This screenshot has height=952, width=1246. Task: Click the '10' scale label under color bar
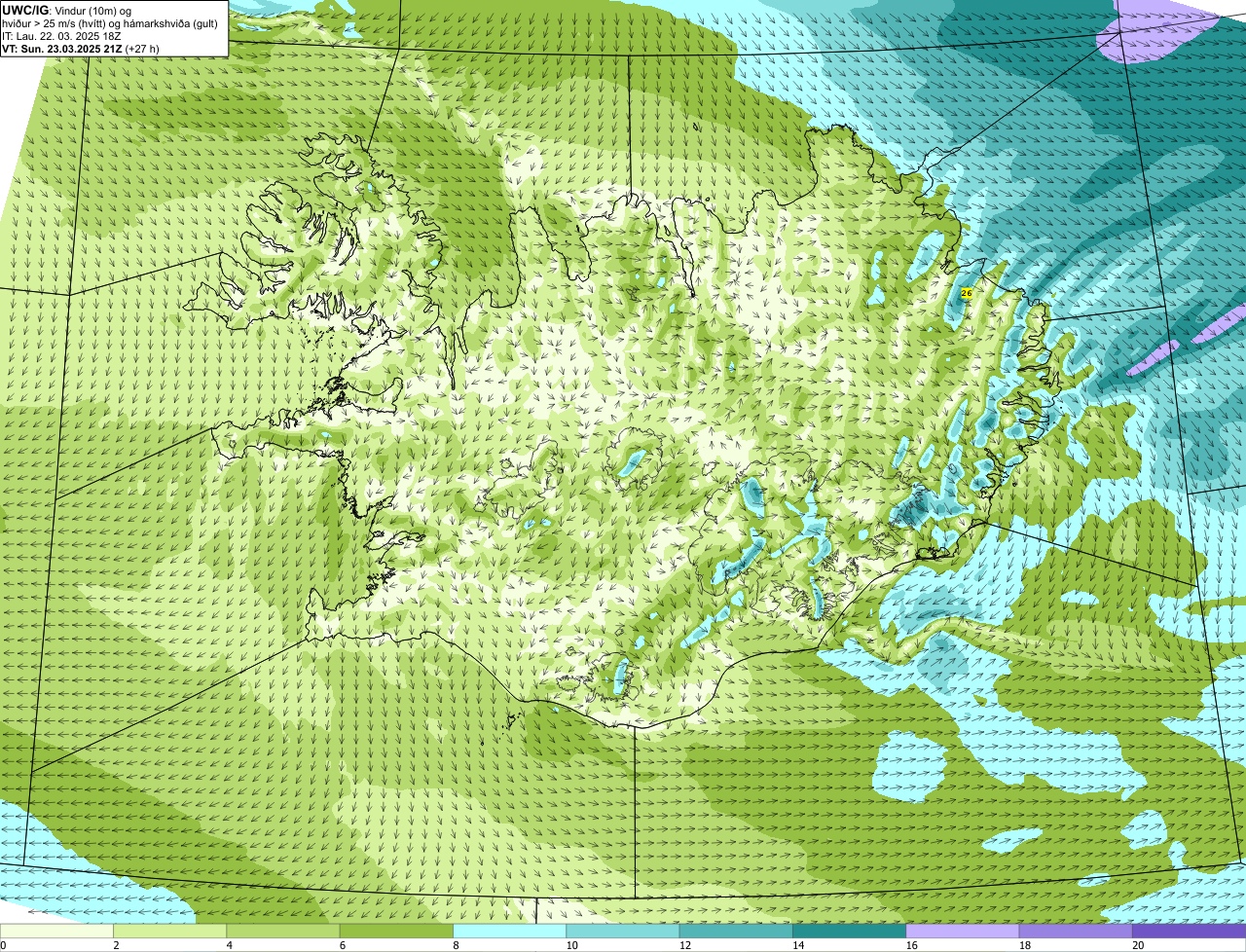571,945
